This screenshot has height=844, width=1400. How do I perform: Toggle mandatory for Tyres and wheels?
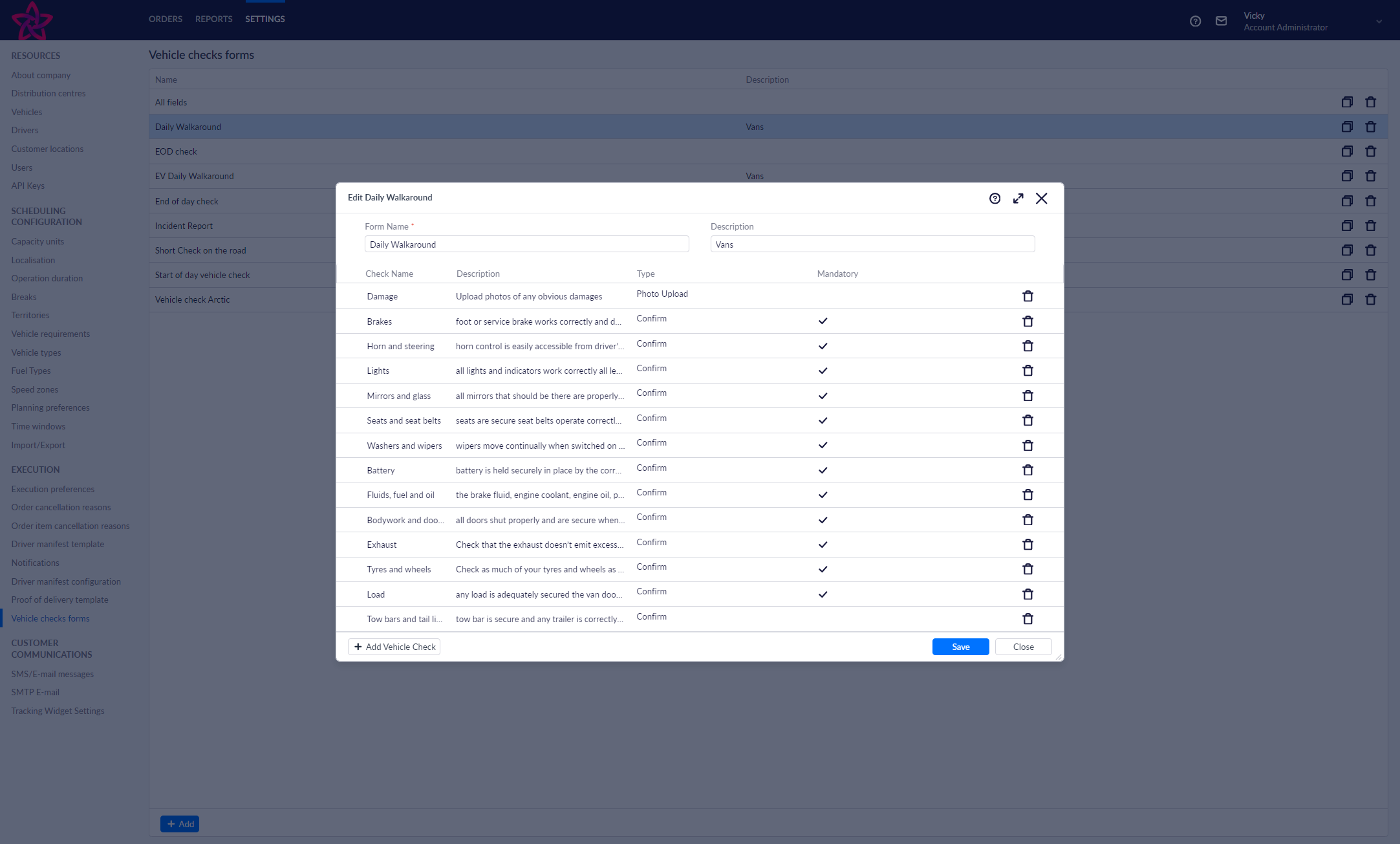click(x=823, y=569)
